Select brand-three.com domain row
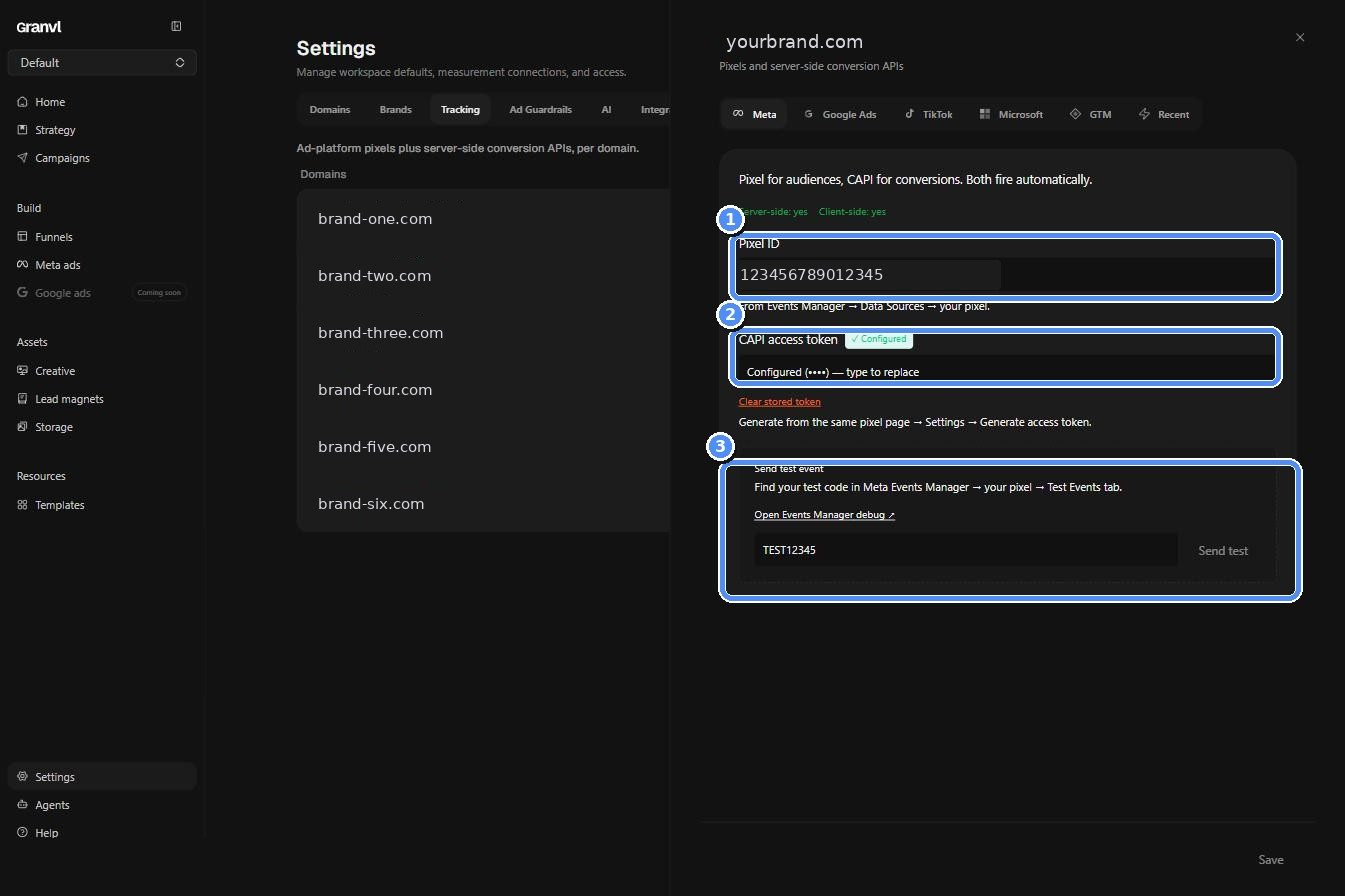The image size is (1345, 896). (x=484, y=333)
